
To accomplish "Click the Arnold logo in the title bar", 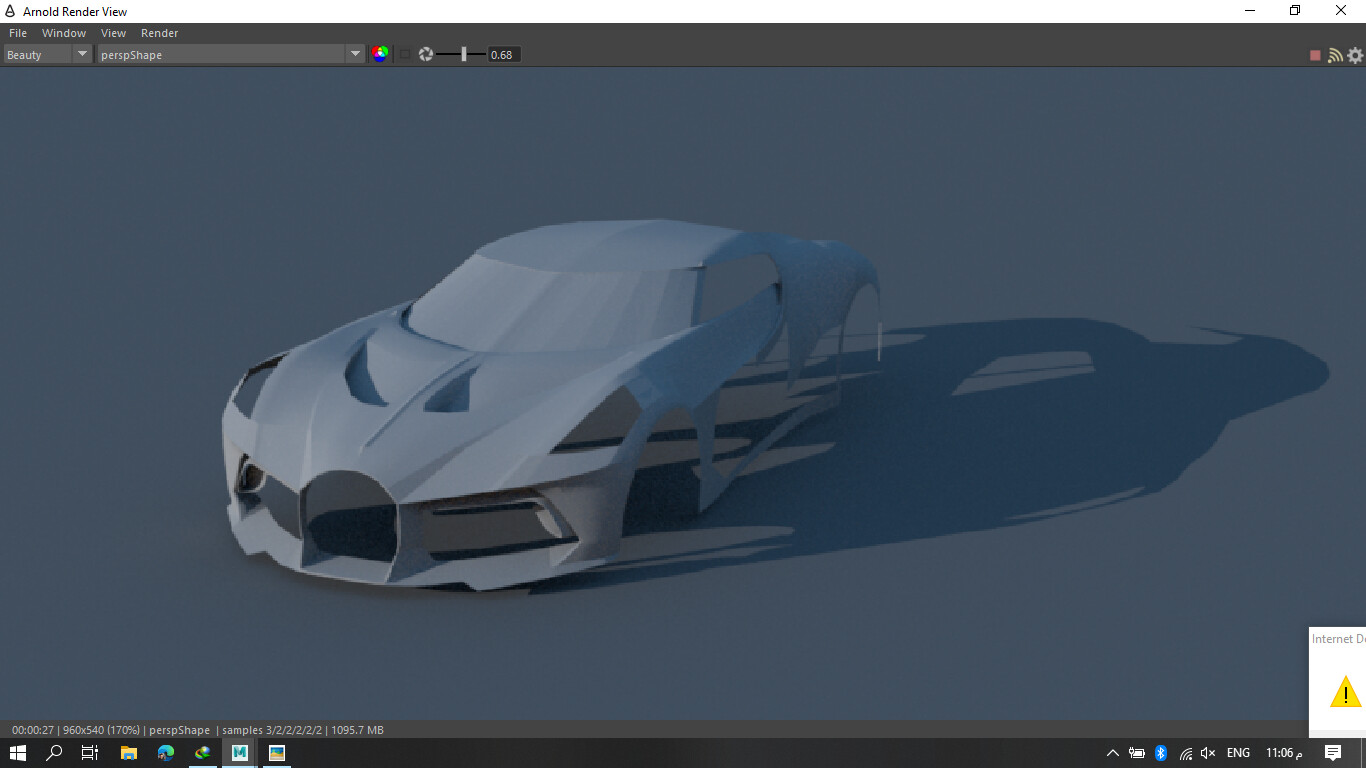I will [10, 11].
